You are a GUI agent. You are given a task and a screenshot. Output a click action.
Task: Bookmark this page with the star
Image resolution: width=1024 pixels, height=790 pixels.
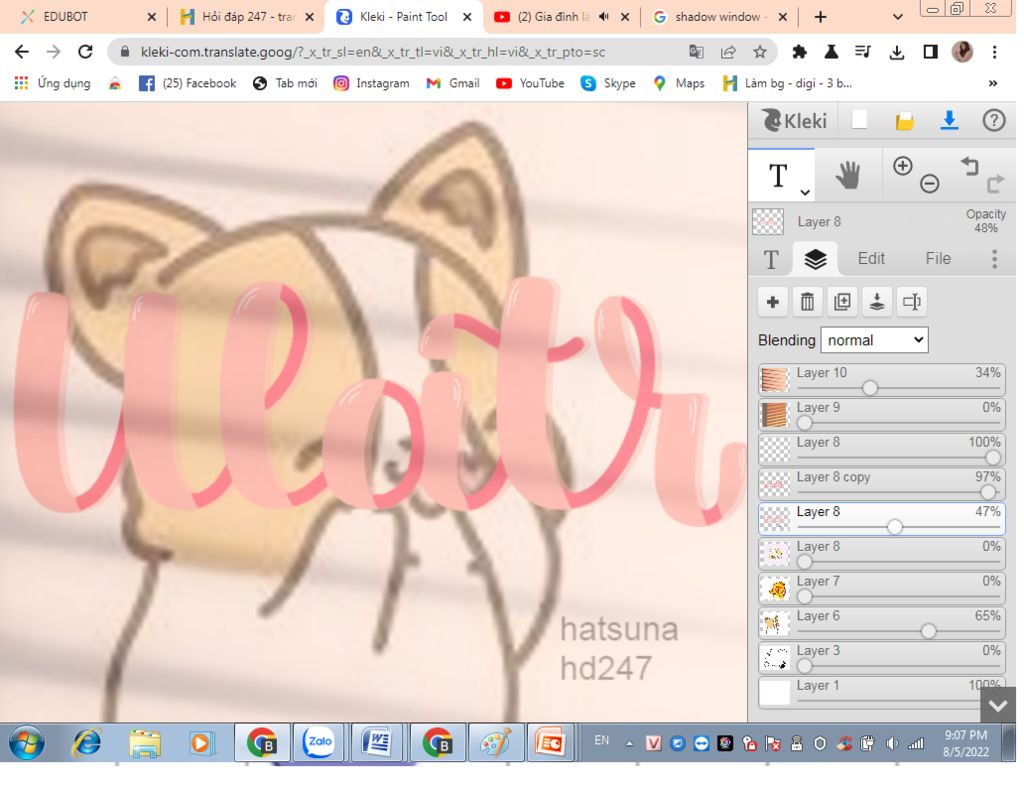pos(760,52)
